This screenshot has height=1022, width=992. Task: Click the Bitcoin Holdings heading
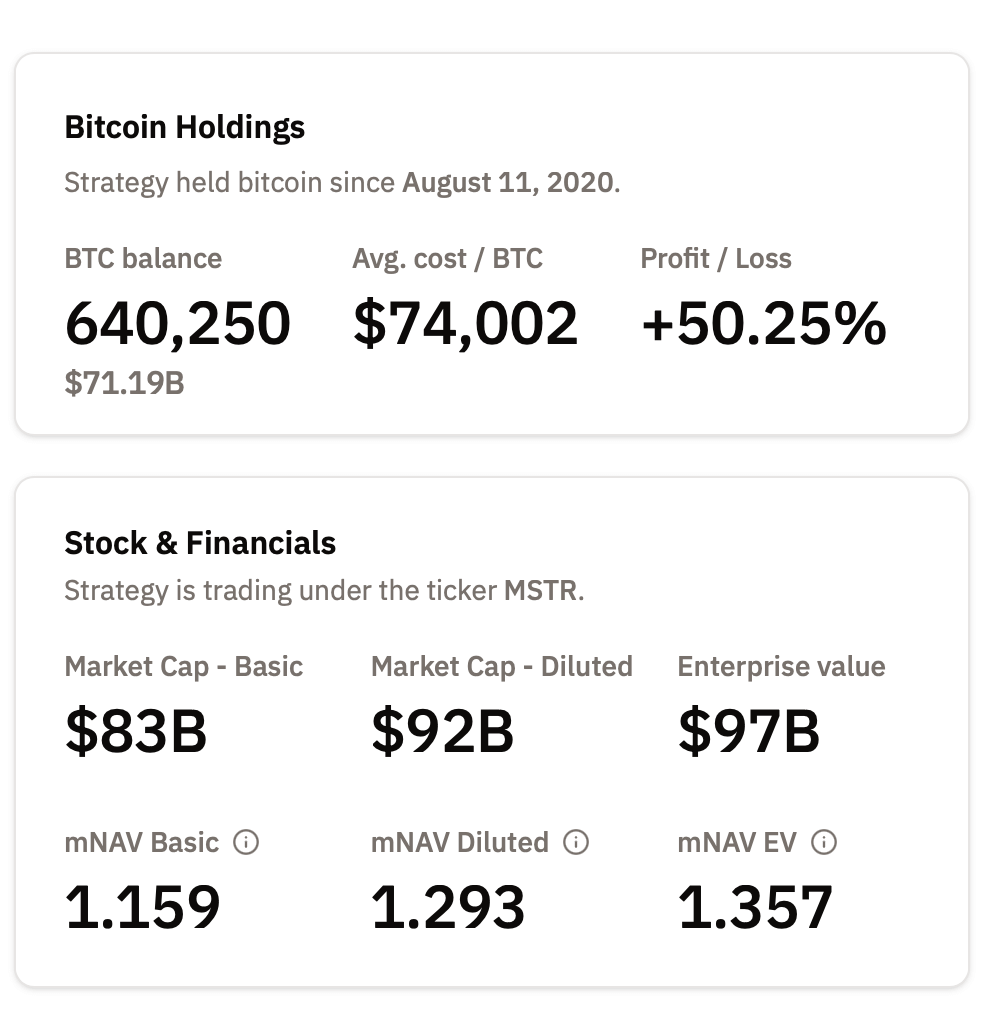pos(185,127)
